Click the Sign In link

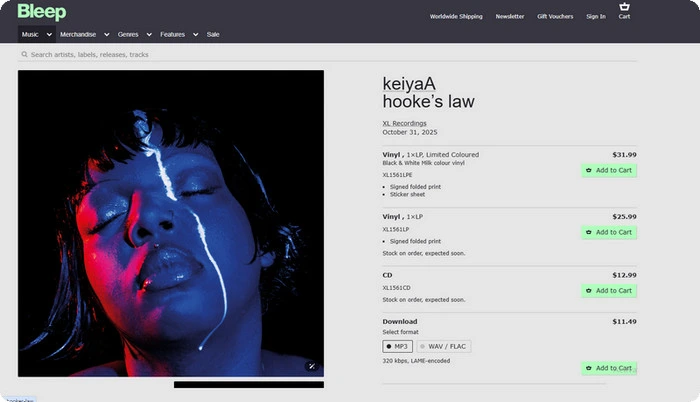(x=595, y=16)
